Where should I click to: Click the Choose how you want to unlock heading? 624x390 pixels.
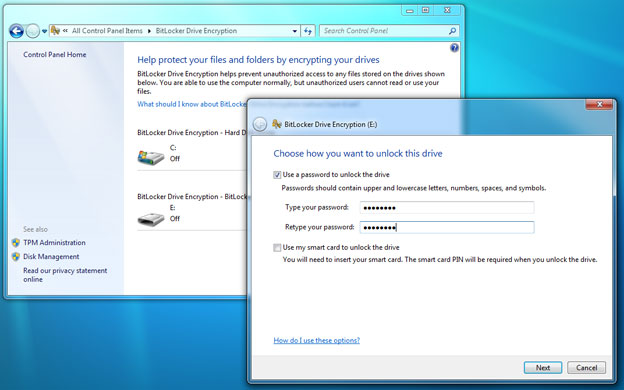pyautogui.click(x=358, y=154)
